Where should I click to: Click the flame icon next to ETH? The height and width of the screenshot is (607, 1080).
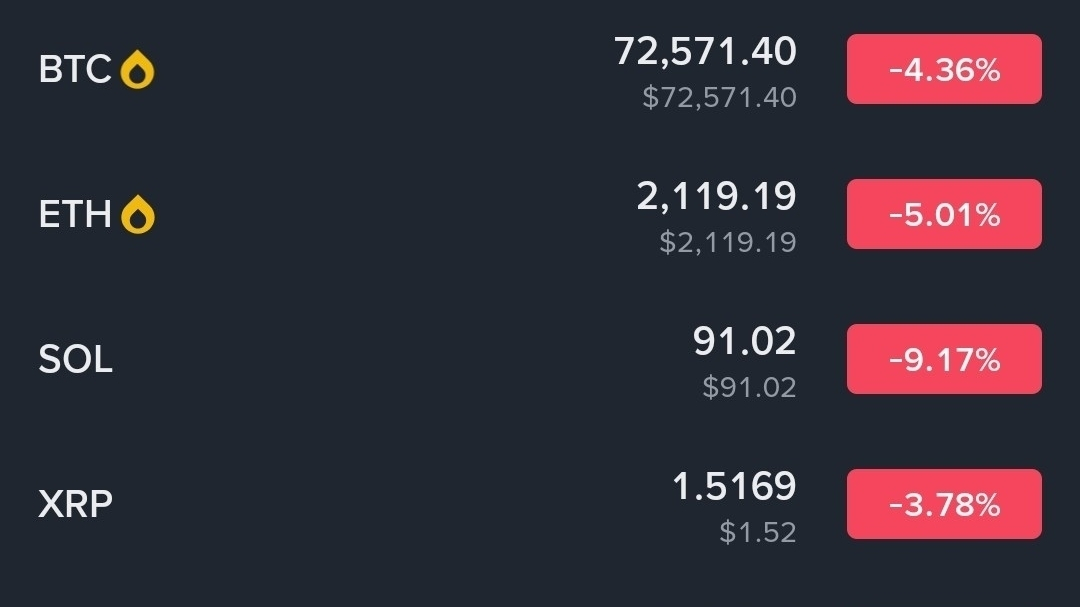[x=138, y=215]
